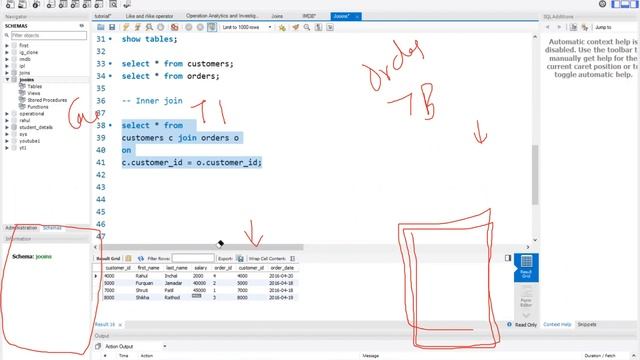The height and width of the screenshot is (360, 640).
Task: Click the open SQL script icon in the main toolbar
Action: (22, 4)
